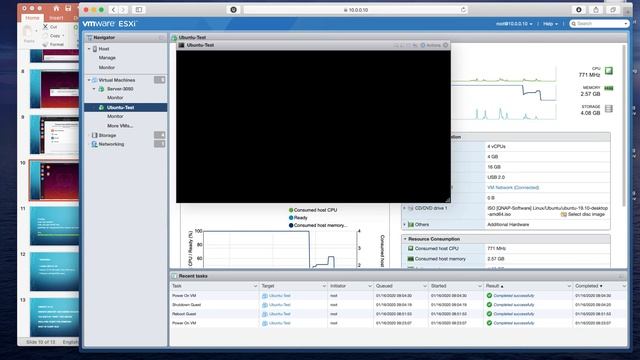Screen dimensions: 640x360
Task: Show all tabs overview in Safari
Action: tap(613, 9)
